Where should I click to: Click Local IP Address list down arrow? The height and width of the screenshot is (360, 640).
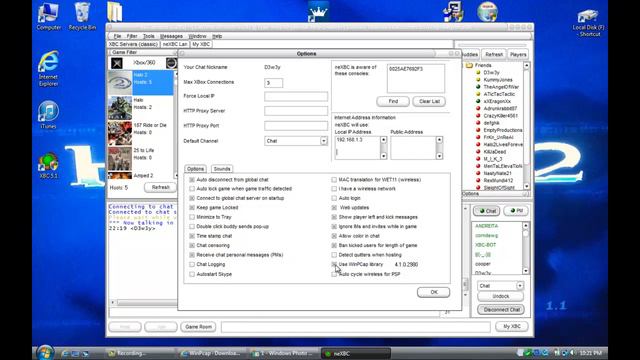click(383, 156)
